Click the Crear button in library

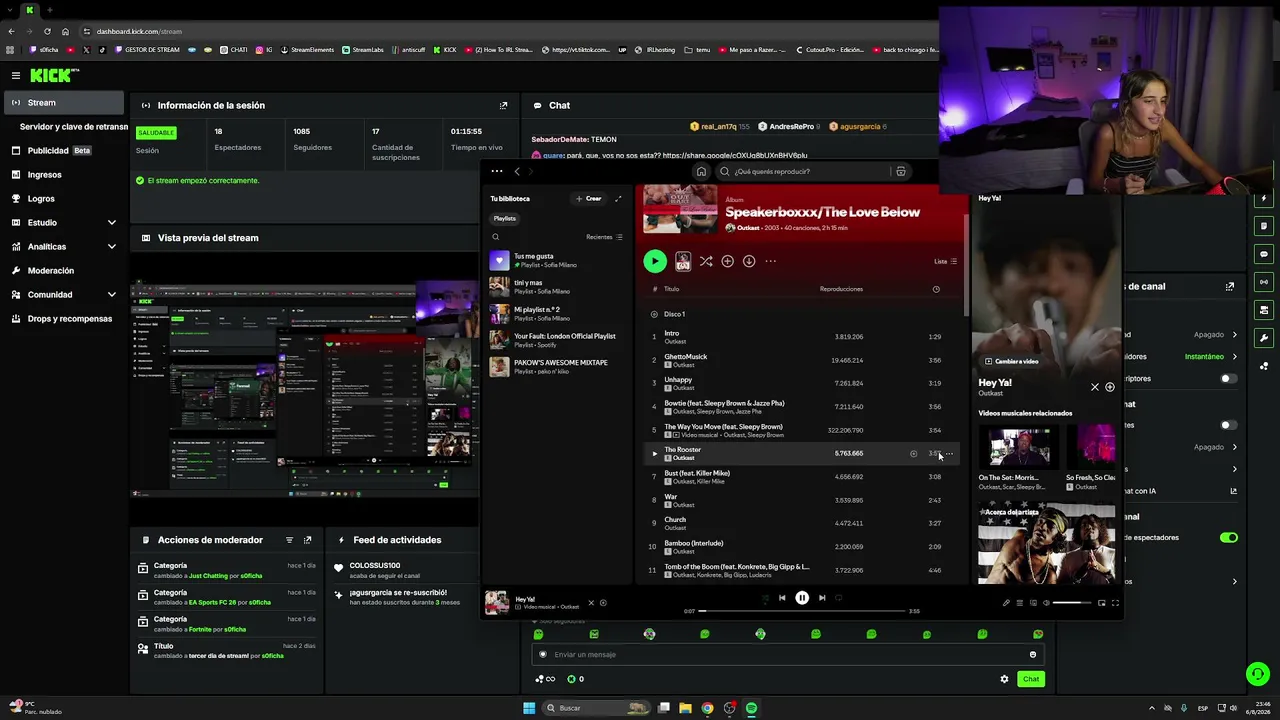(x=589, y=198)
